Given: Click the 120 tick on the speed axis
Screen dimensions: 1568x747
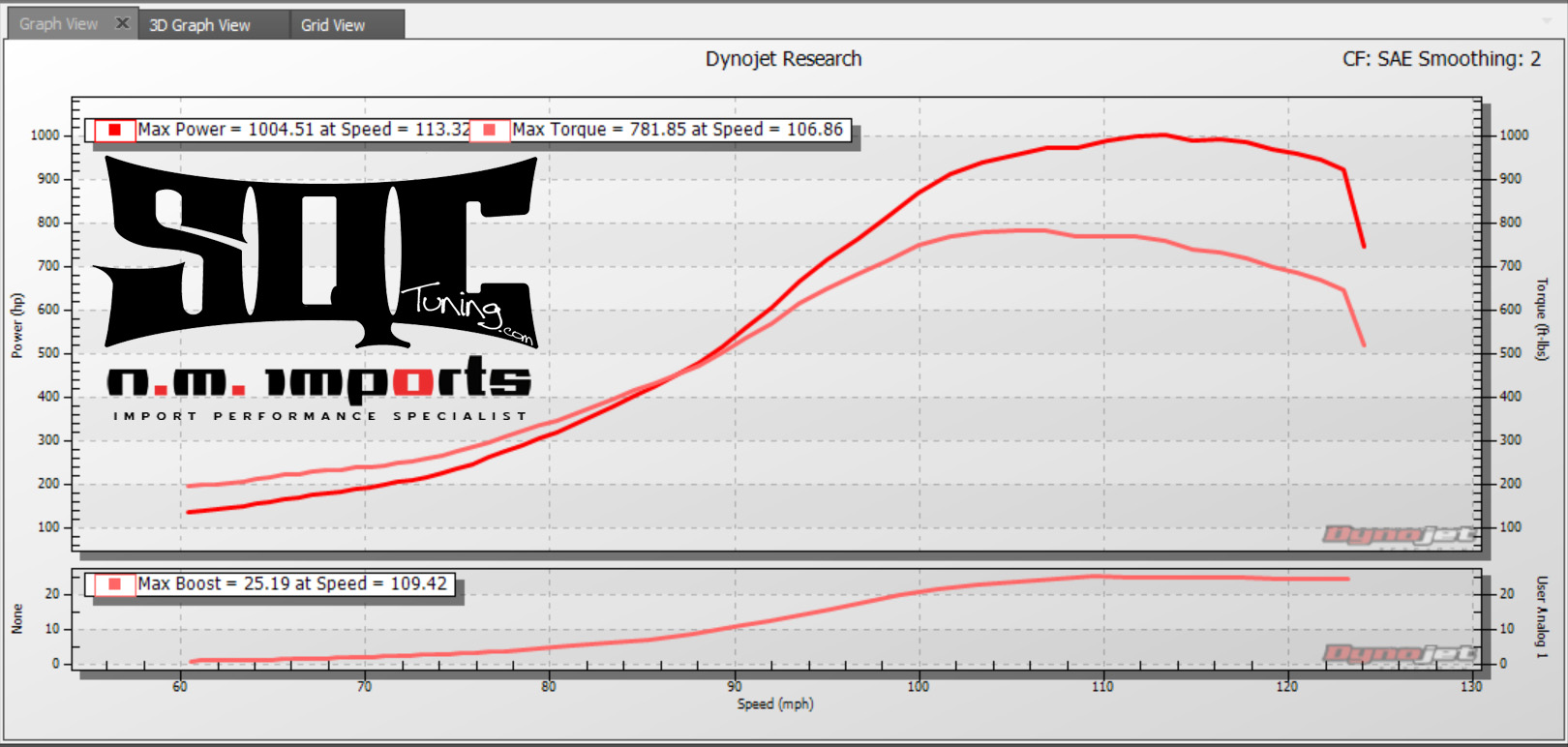Looking at the screenshot, I should point(1287,687).
